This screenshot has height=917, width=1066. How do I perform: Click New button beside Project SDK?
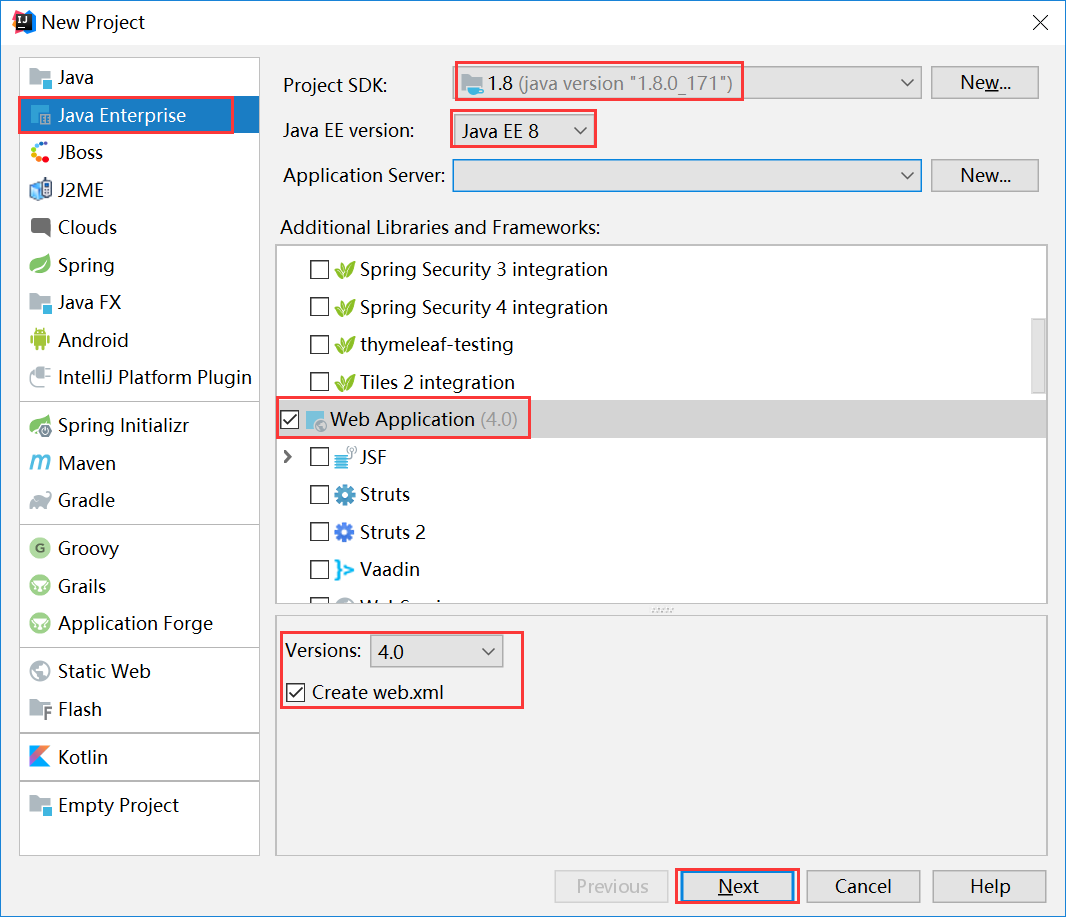click(984, 83)
